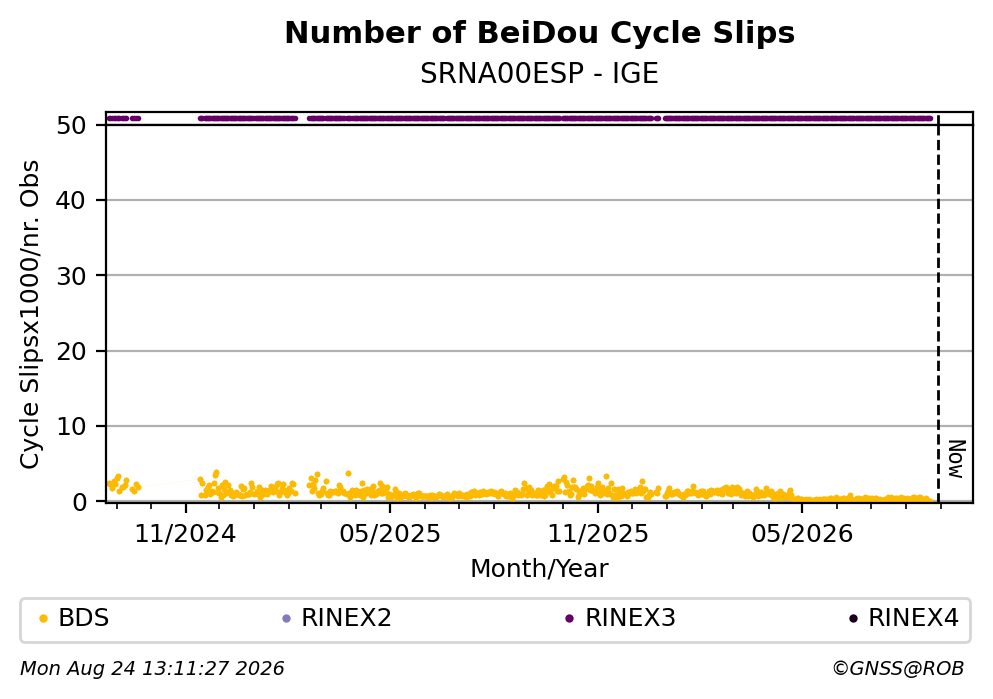993x699 pixels.
Task: Click the Mon Aug 24 timestamp text
Action: (x=152, y=669)
